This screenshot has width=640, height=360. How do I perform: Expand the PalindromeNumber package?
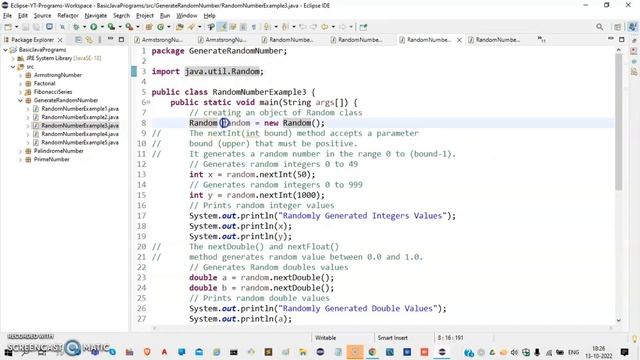(x=20, y=151)
